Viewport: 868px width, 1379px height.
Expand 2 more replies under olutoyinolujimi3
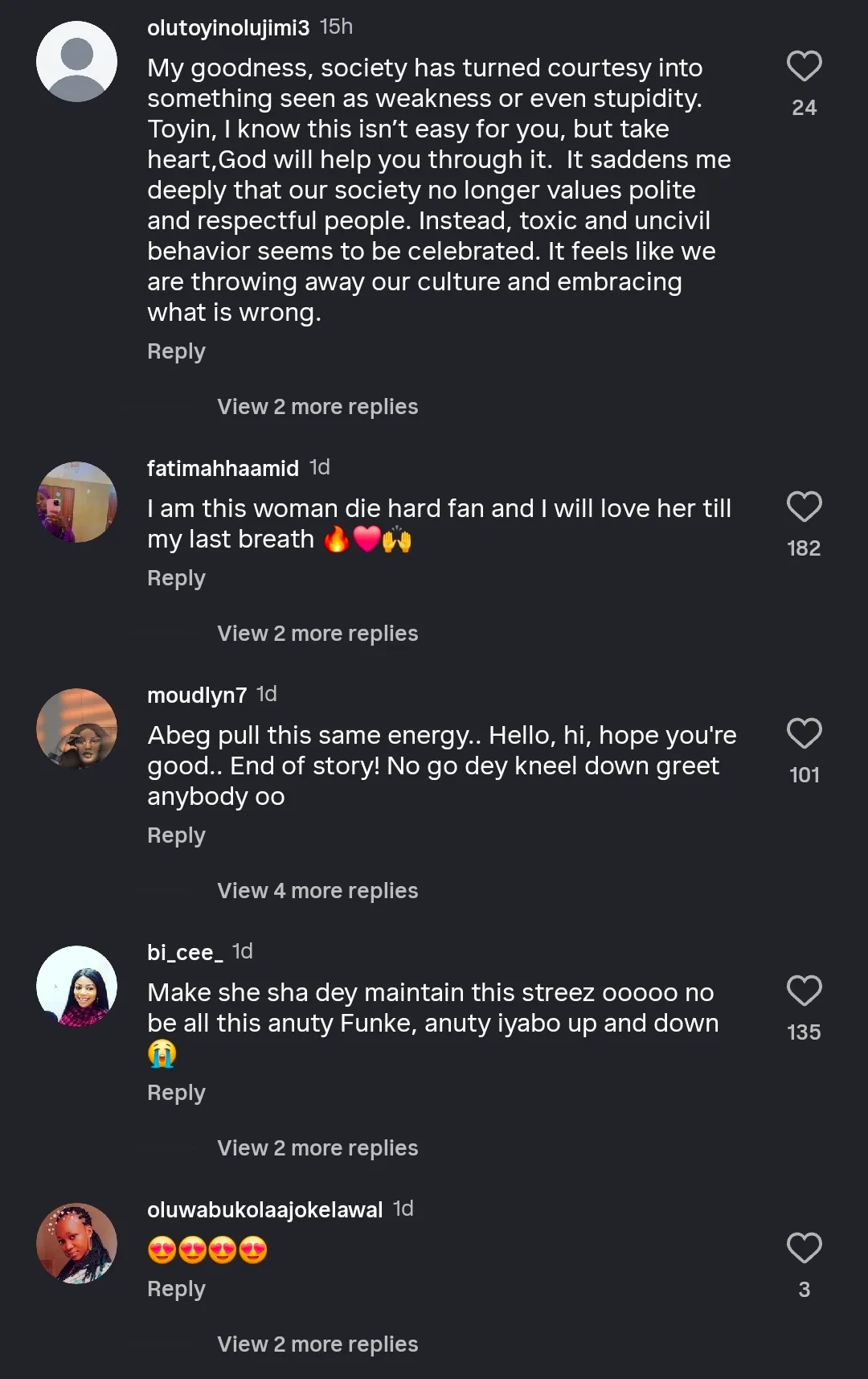point(317,407)
